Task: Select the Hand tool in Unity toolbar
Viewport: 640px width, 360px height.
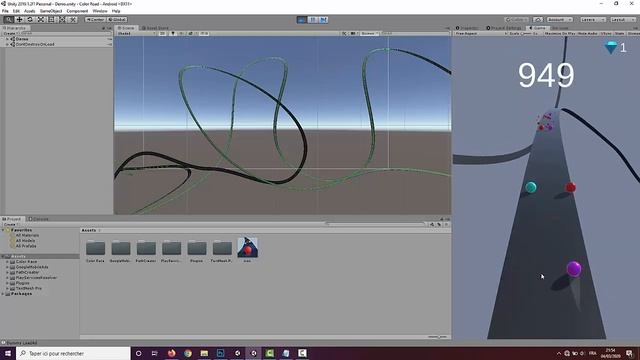Action: click(8, 20)
